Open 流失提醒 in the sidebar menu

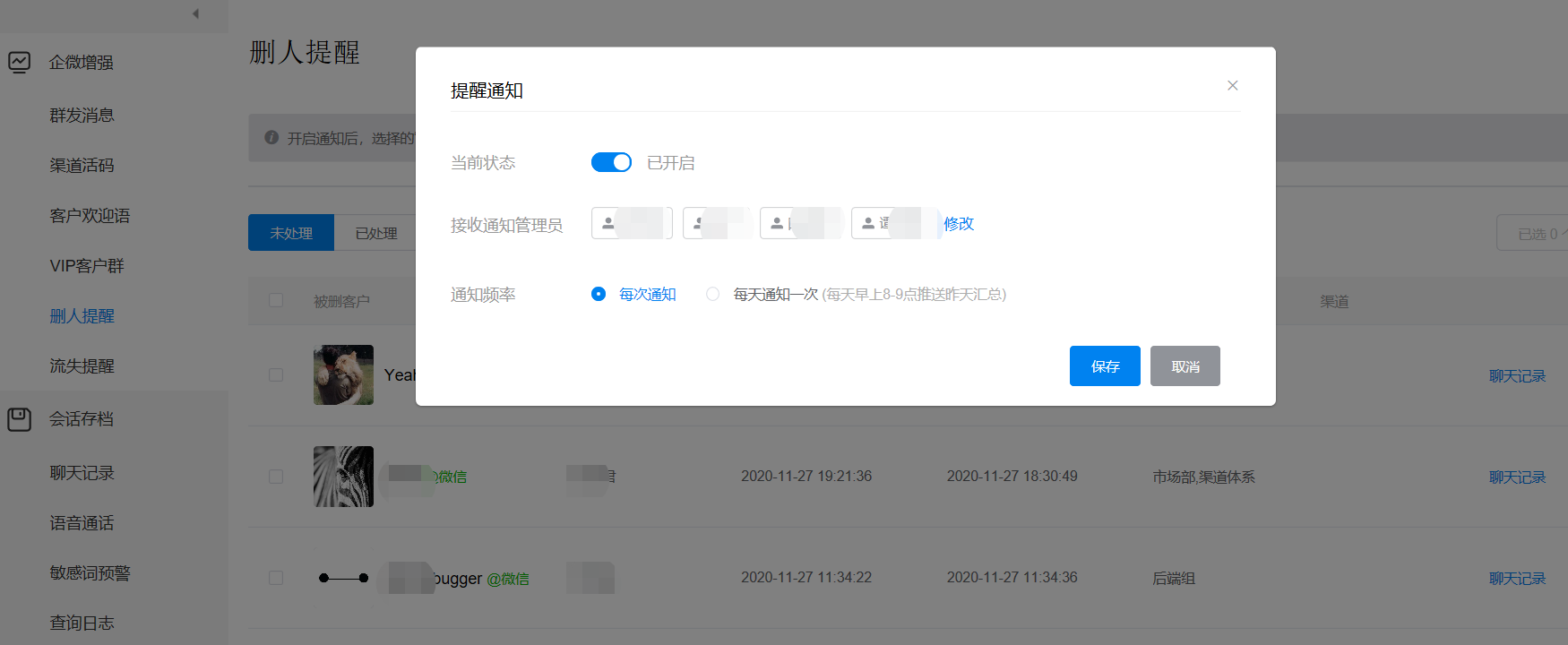point(82,366)
